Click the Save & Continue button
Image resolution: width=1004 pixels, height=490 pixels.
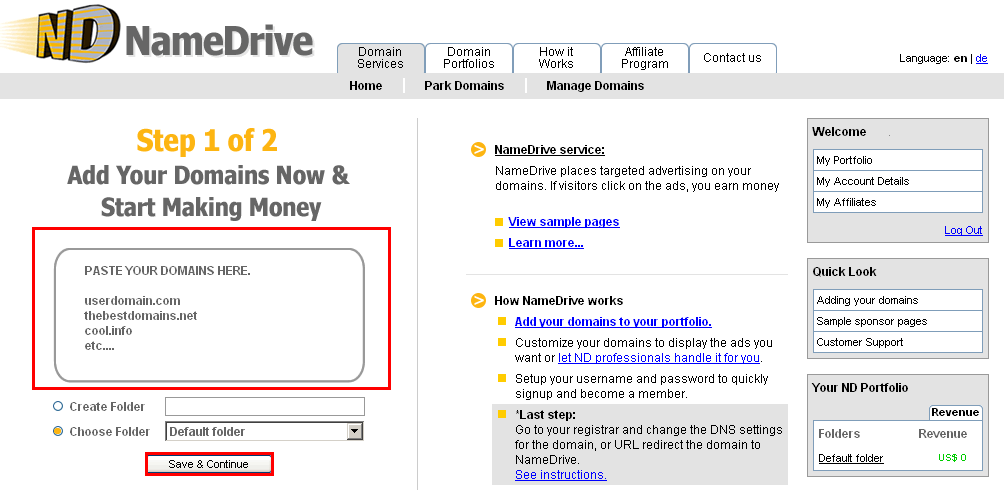click(209, 464)
